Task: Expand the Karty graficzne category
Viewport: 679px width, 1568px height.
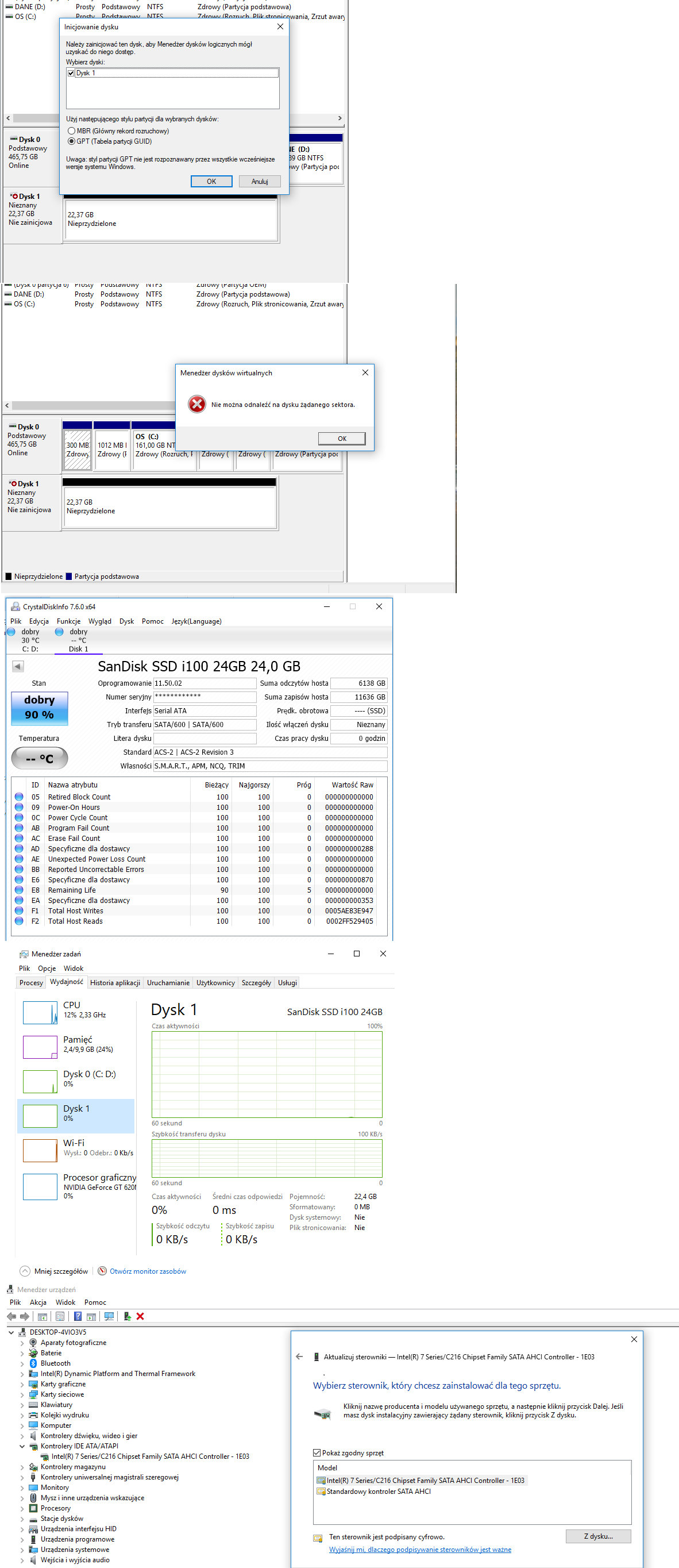Action: click(x=22, y=1383)
